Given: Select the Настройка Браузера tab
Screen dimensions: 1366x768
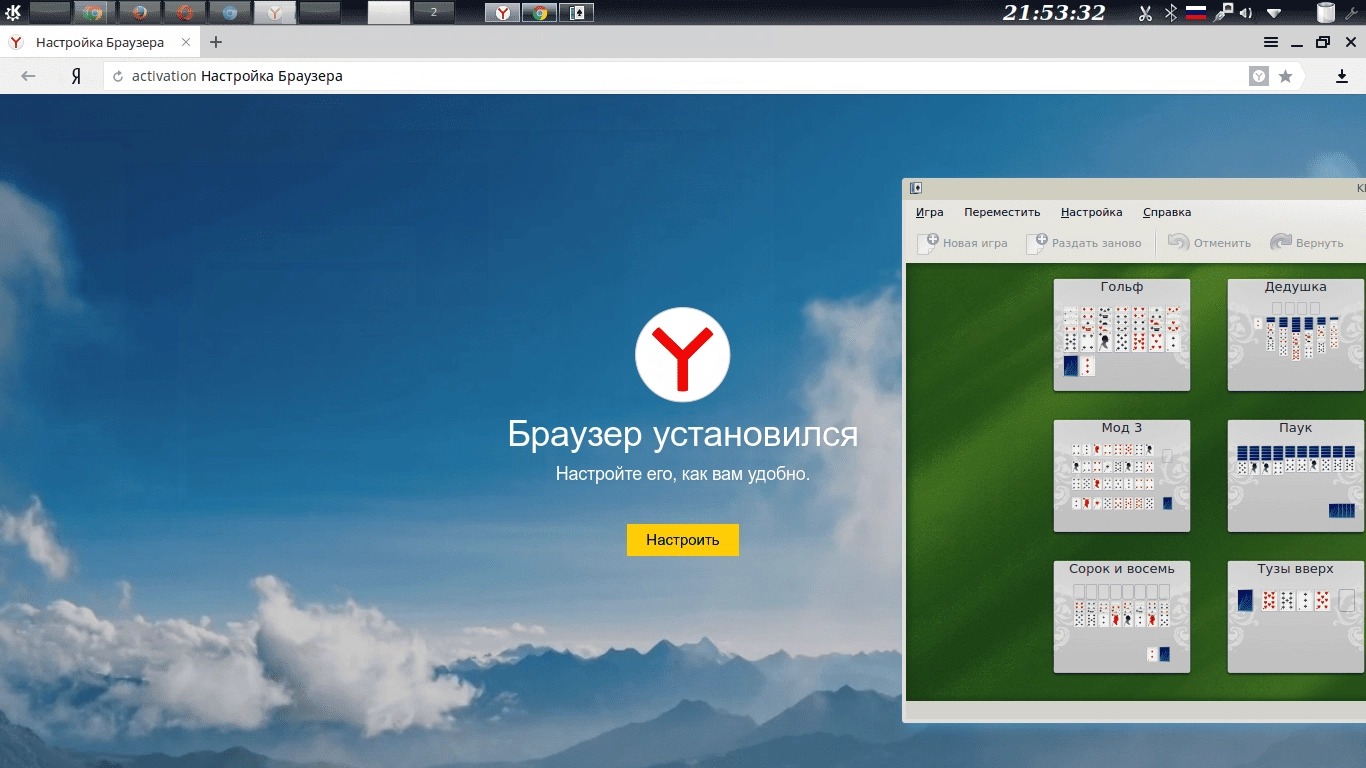Looking at the screenshot, I should [101, 42].
